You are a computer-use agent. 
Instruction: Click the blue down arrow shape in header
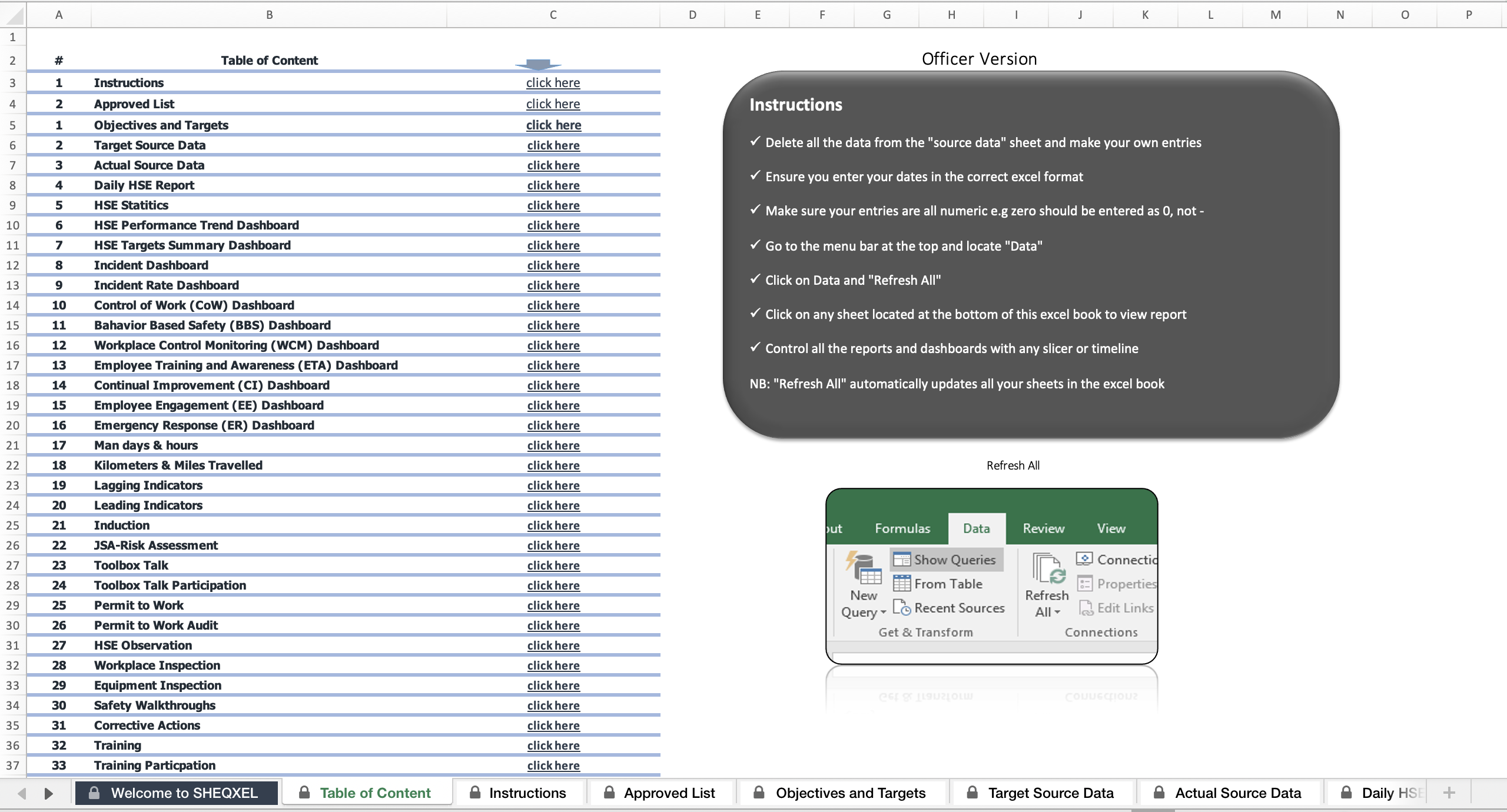tap(538, 64)
